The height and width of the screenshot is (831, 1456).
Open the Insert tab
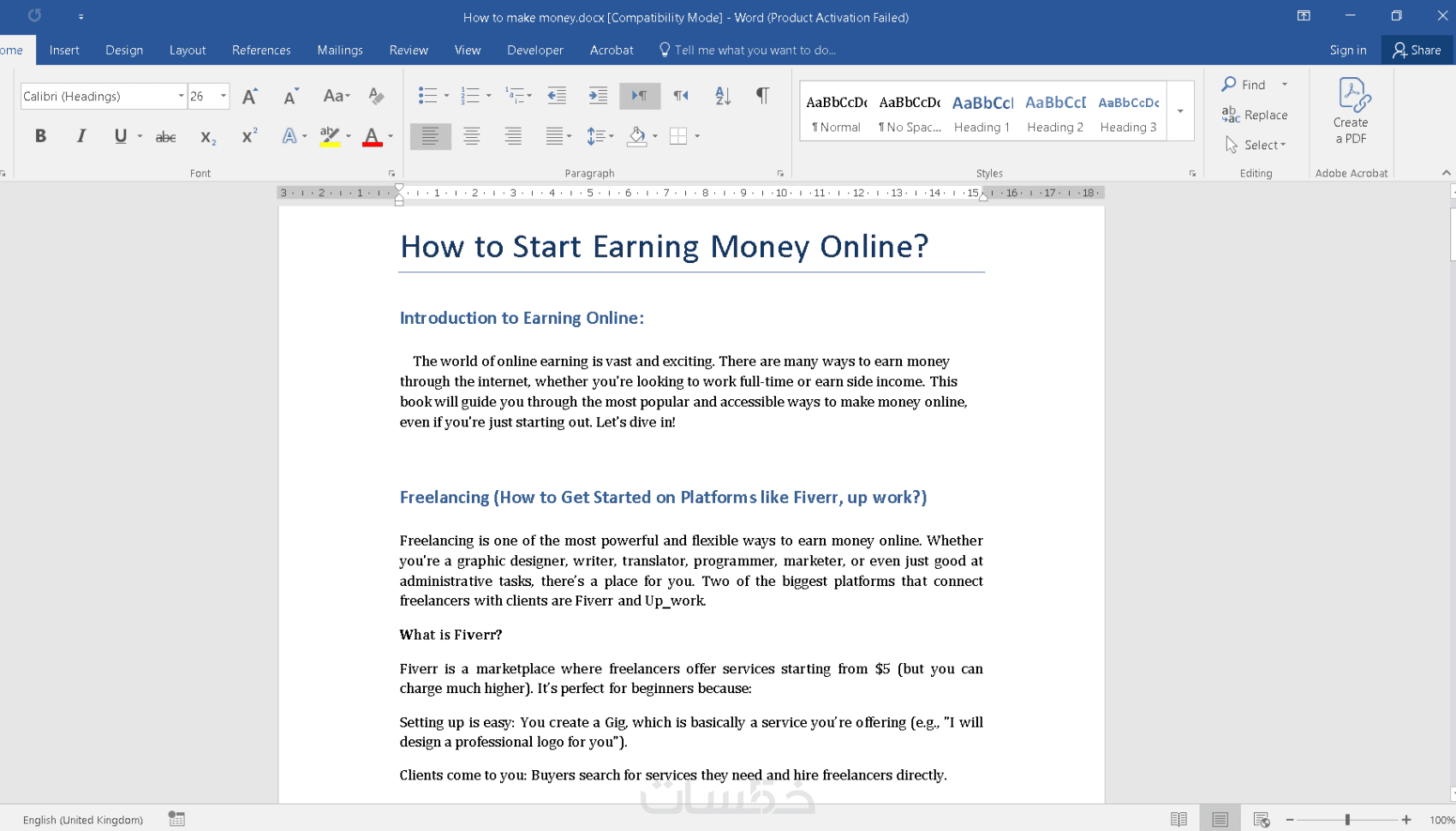click(64, 50)
